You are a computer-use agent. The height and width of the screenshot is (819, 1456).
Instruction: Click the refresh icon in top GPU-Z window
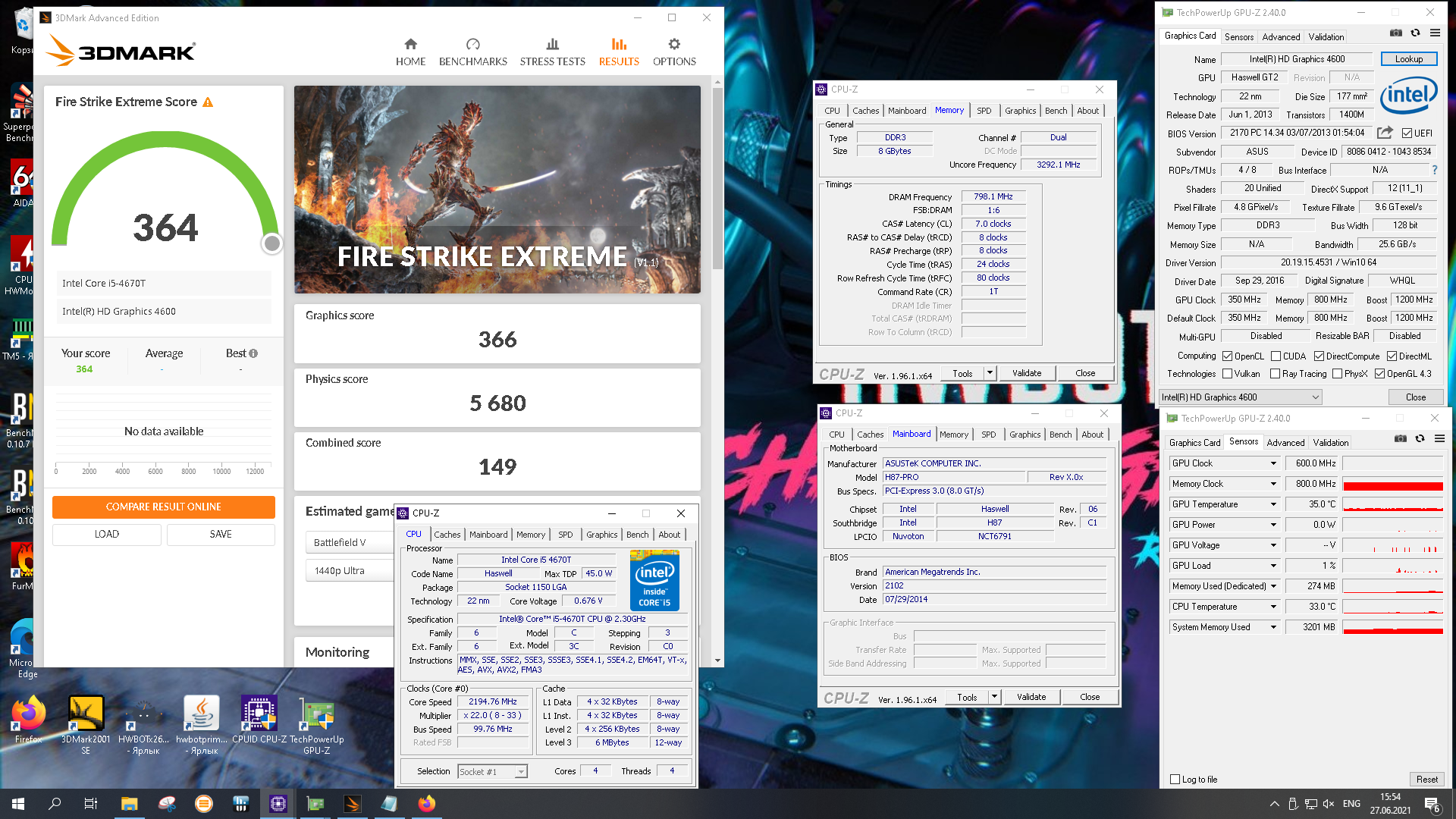1415,33
